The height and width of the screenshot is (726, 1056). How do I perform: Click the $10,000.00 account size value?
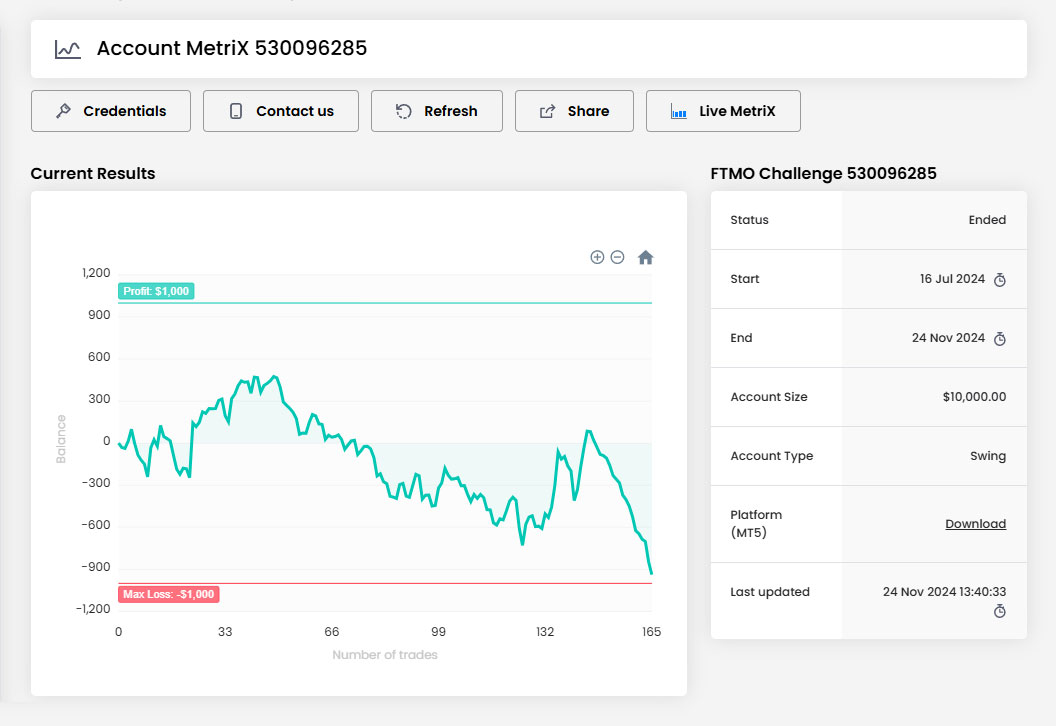(974, 397)
